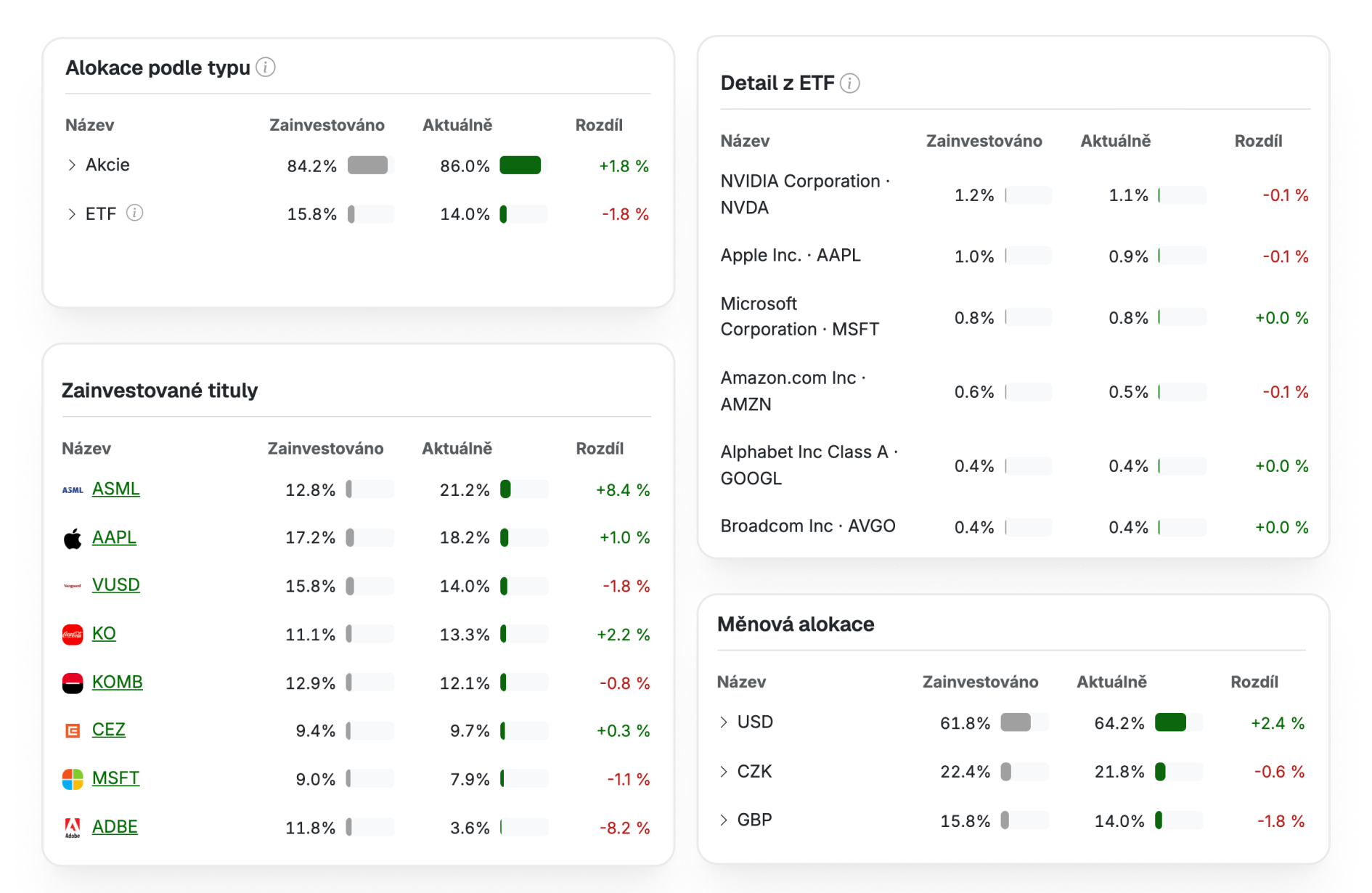Click the -8.2 % difference for ADBE
The width and height of the screenshot is (1372, 893).
tap(624, 828)
